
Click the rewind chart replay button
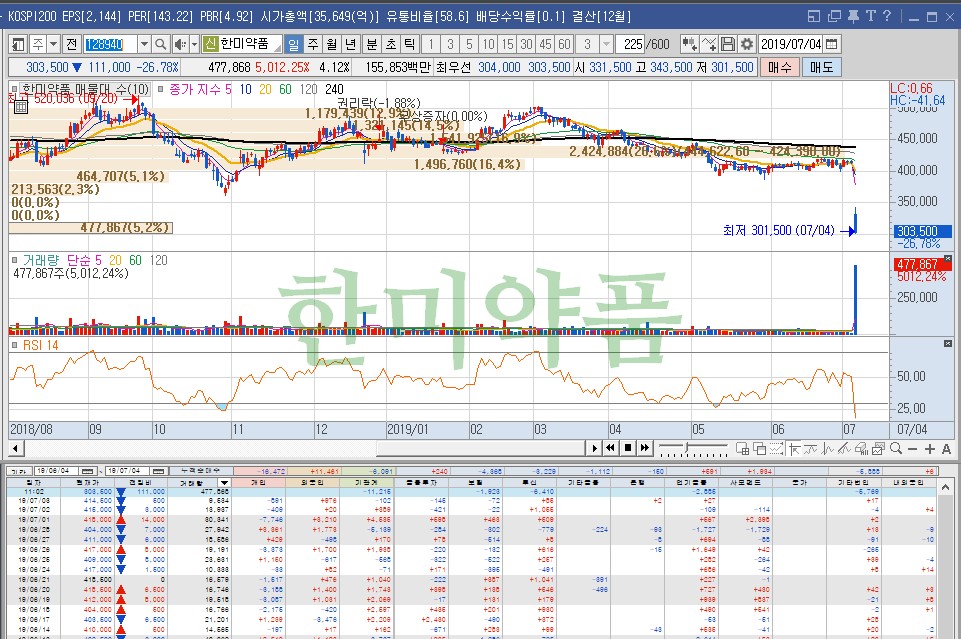pos(610,448)
